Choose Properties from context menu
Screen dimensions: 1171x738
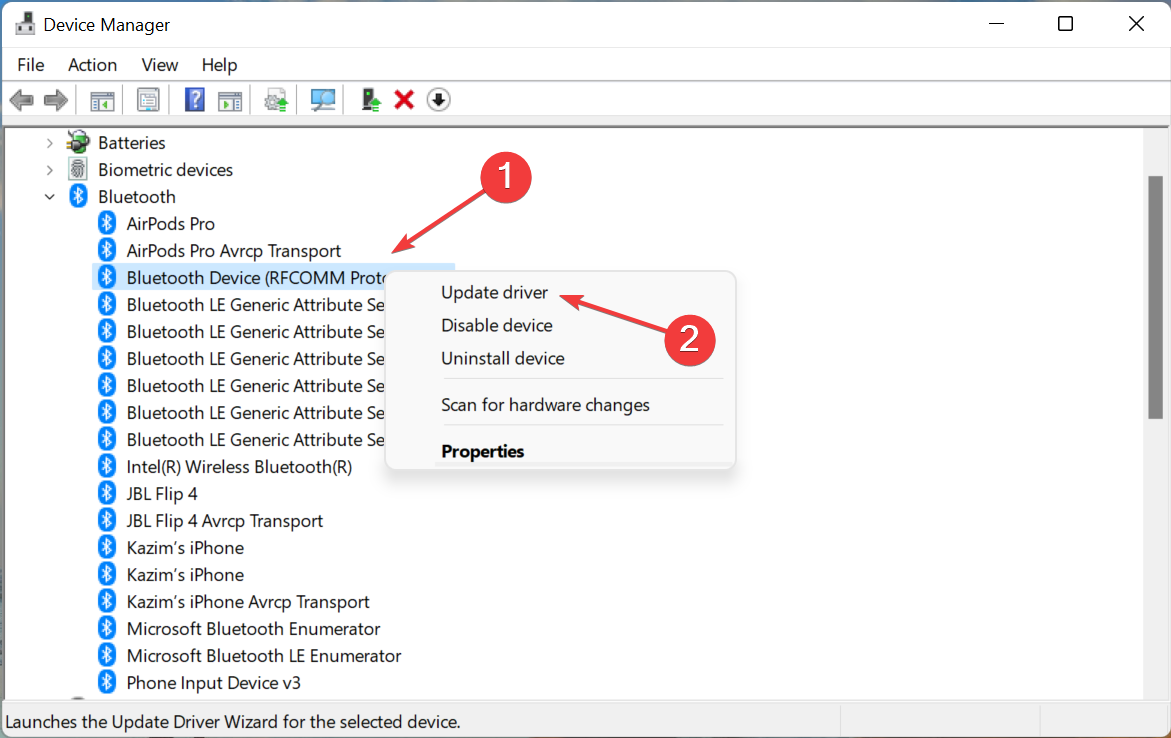coord(482,451)
